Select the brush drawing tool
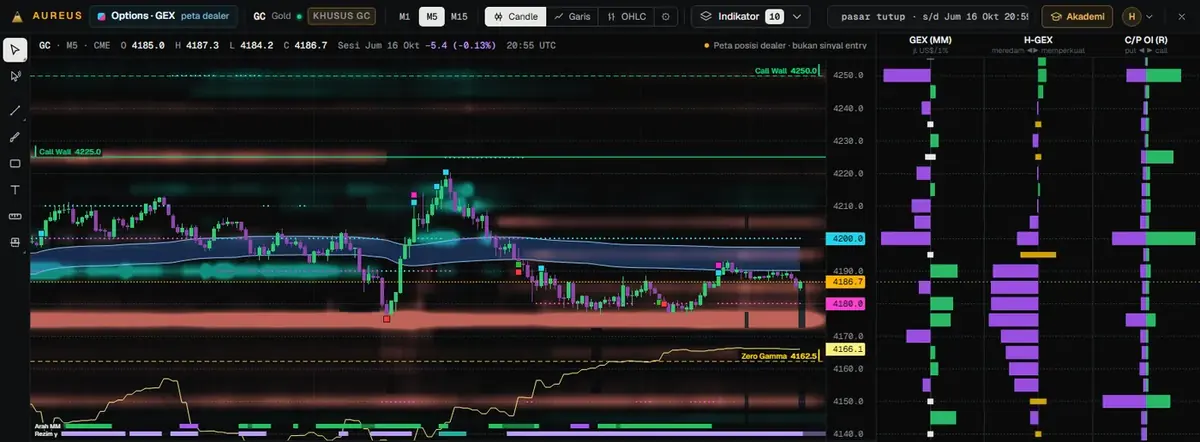Screen dimensions: 1200x442 coord(15,136)
